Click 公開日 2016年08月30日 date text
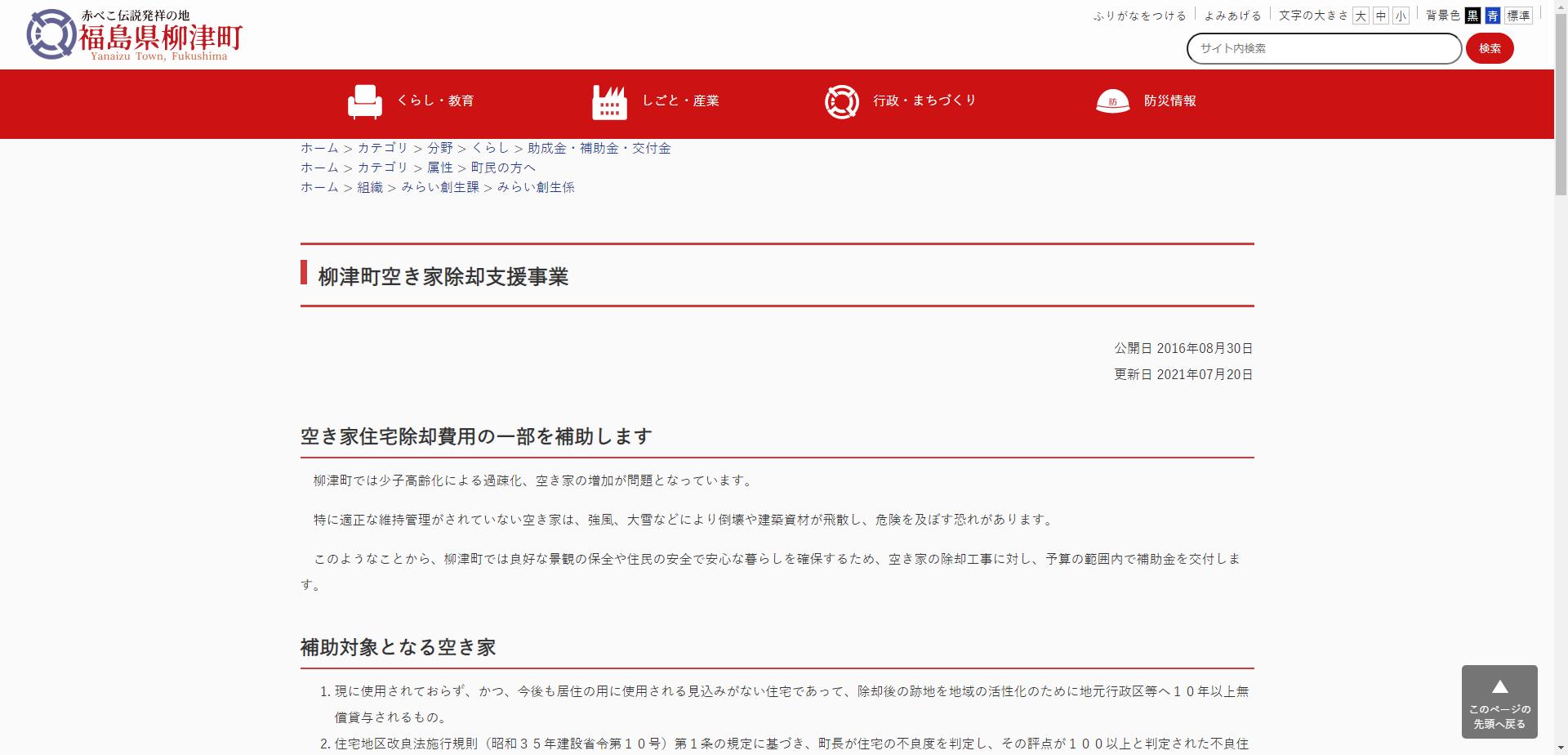Screen dimensions: 1568x755 (1183, 348)
